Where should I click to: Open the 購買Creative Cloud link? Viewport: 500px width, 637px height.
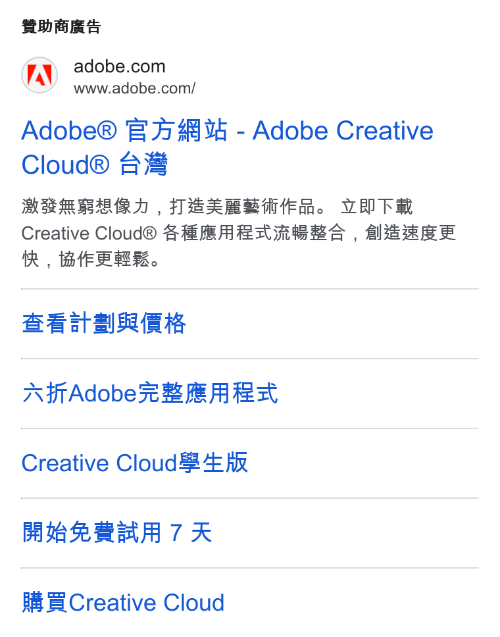click(123, 602)
